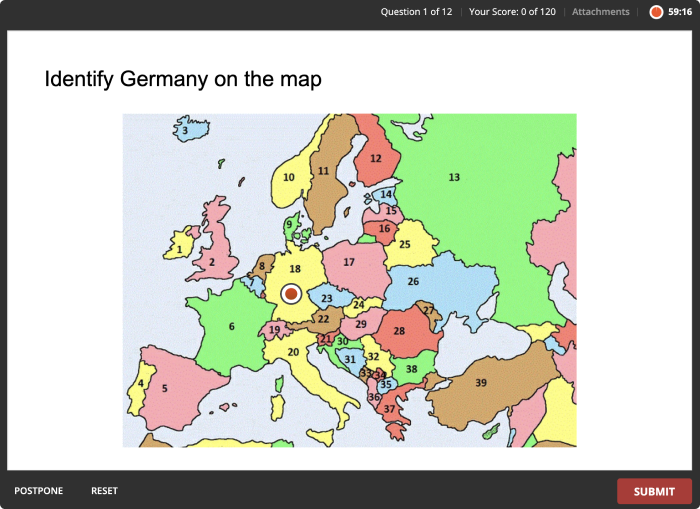Click the red hotspot marker on Germany
The width and height of the screenshot is (700, 509).
[291, 294]
